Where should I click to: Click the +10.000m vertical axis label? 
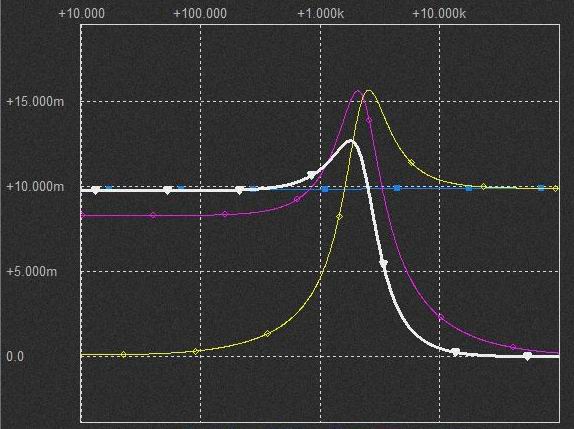pyautogui.click(x=35, y=186)
